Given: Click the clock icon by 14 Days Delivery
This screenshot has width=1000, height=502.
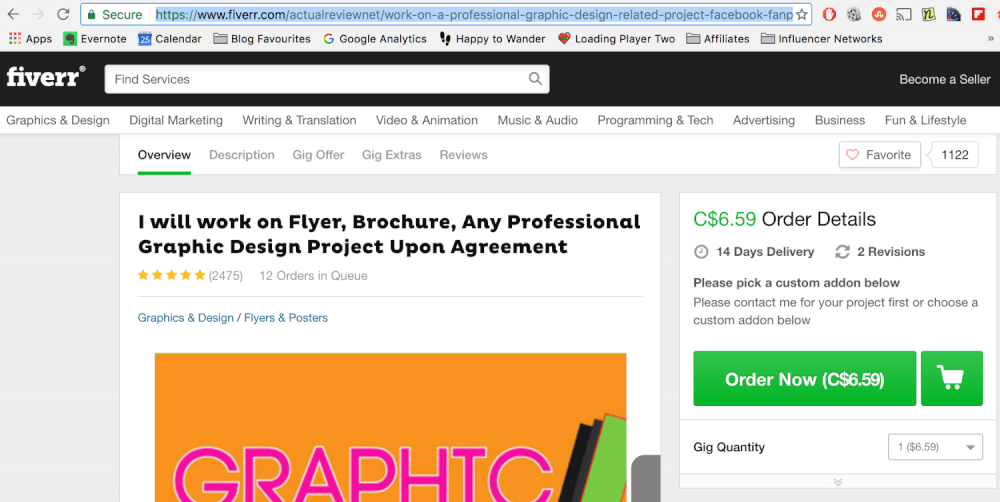Looking at the screenshot, I should tap(701, 252).
